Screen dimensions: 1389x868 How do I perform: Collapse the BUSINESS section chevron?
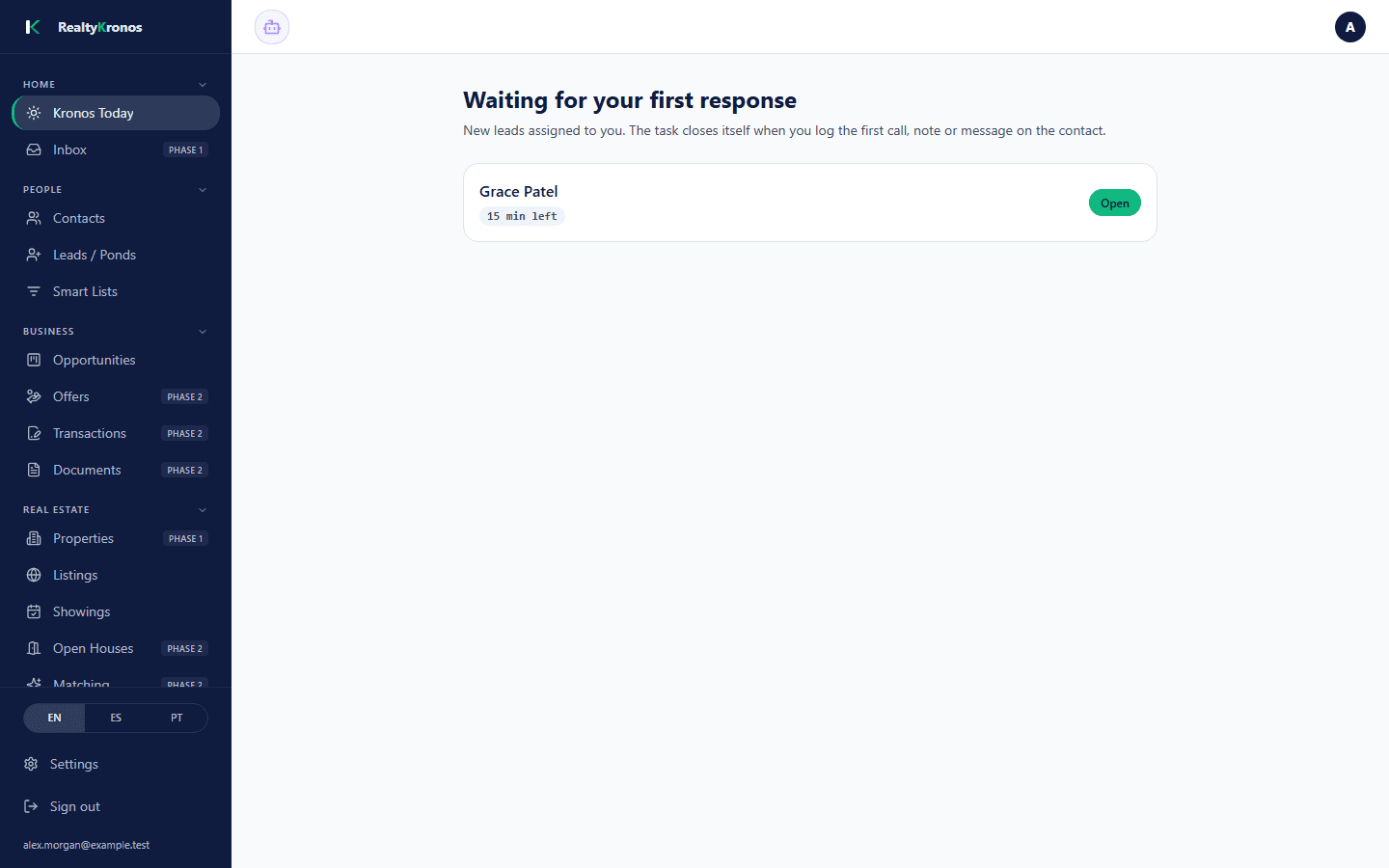coord(203,332)
